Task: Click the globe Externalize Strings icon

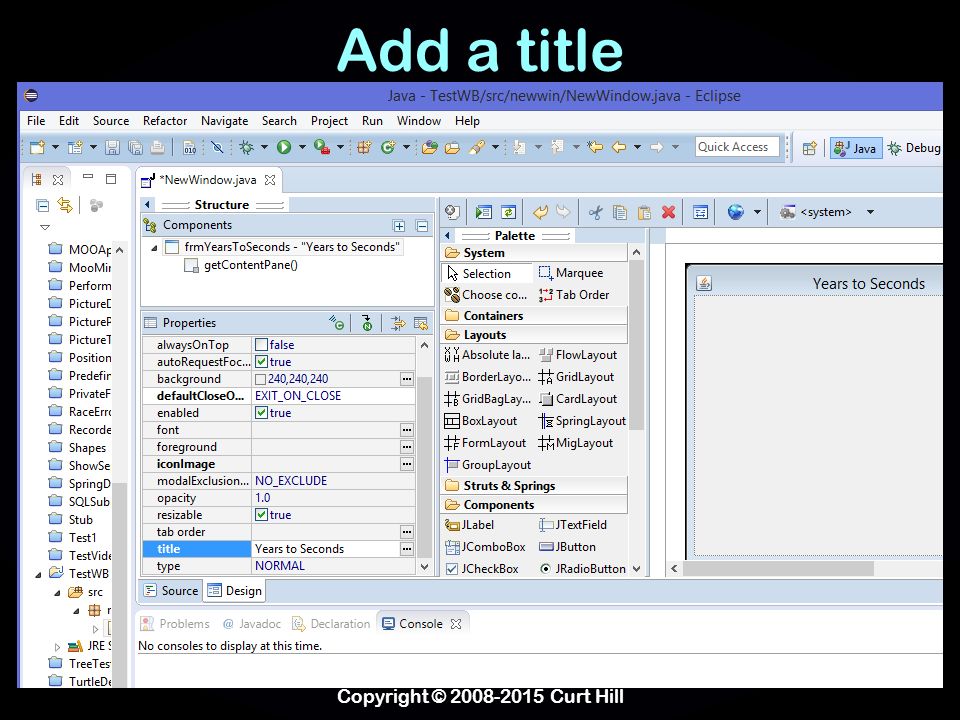Action: pos(735,212)
